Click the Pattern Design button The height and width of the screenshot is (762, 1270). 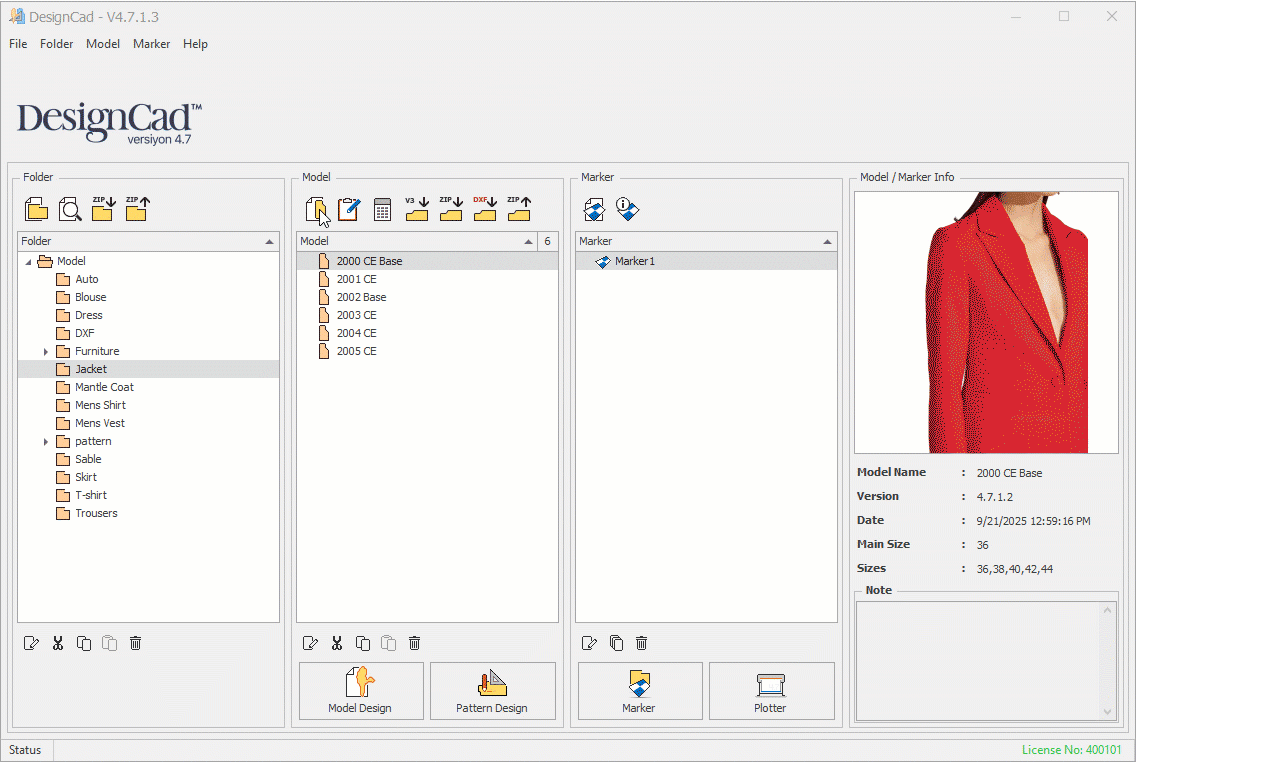[492, 690]
